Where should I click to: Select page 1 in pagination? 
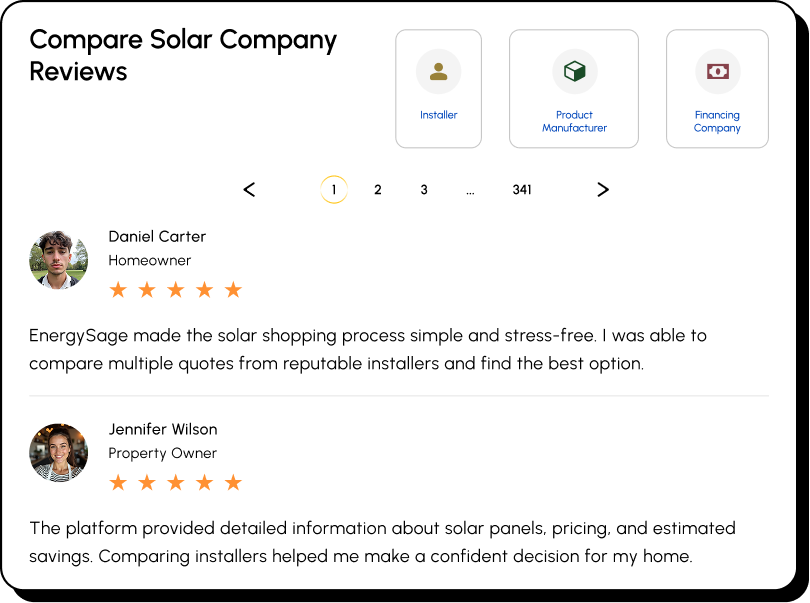coord(334,190)
